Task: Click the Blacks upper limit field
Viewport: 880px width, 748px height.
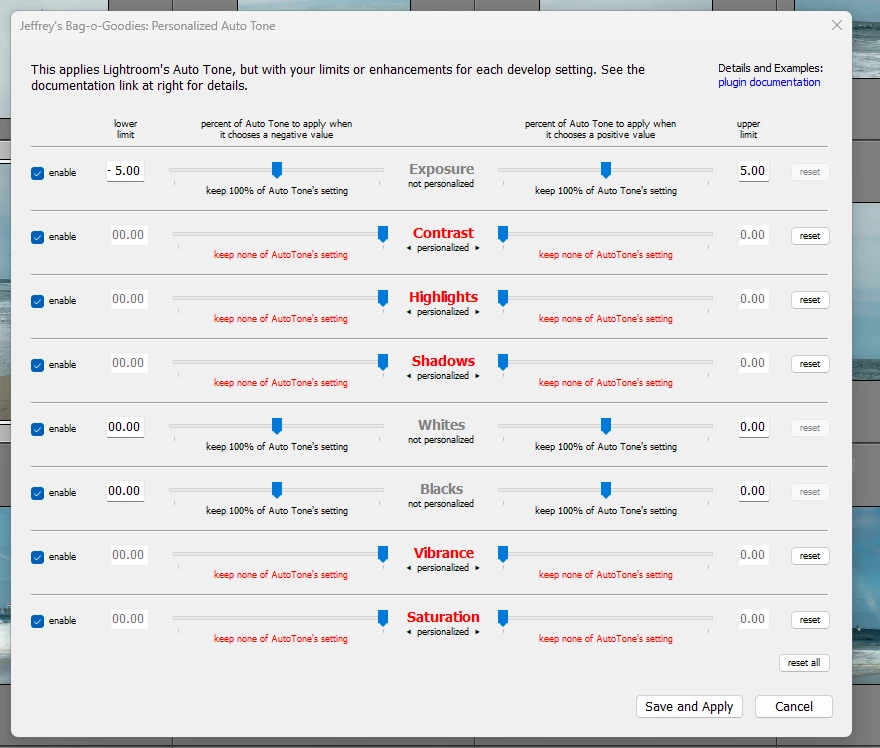Action: coord(752,490)
